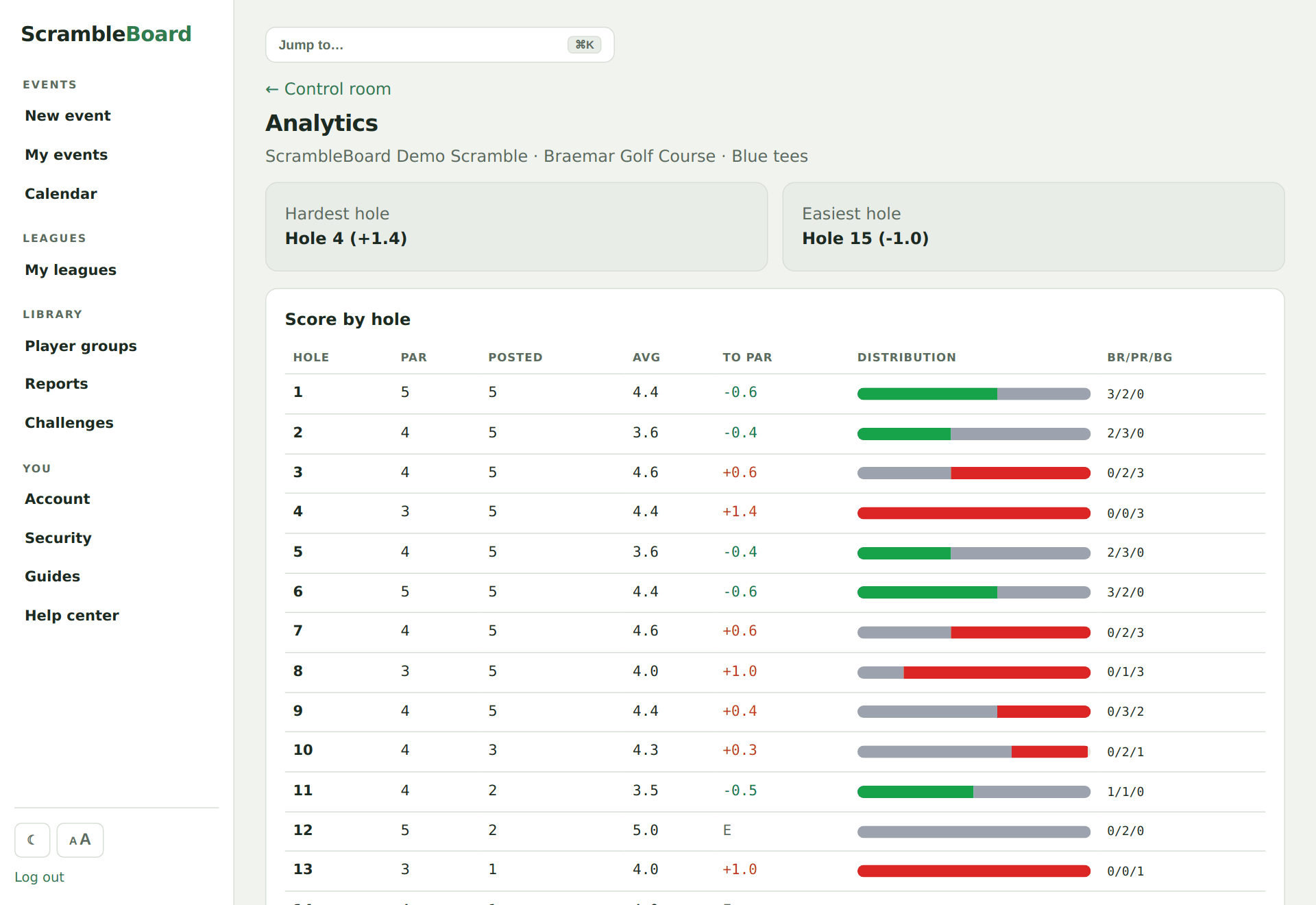1316x905 pixels.
Task: Select hole number 10 row label
Action: point(303,750)
